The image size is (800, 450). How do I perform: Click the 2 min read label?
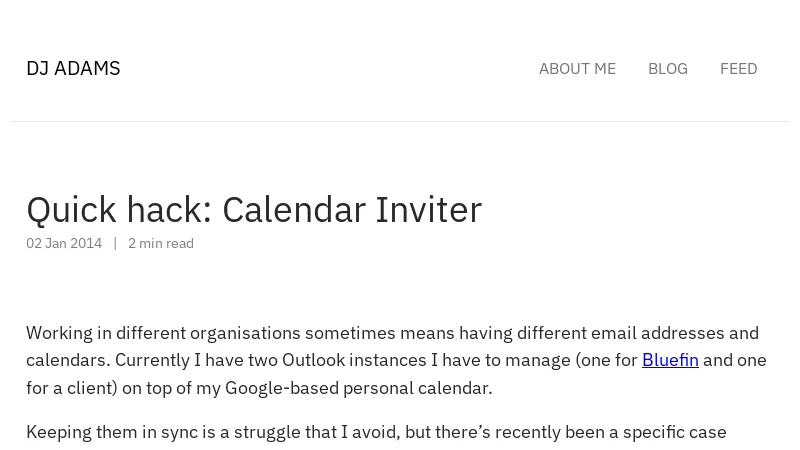161,243
